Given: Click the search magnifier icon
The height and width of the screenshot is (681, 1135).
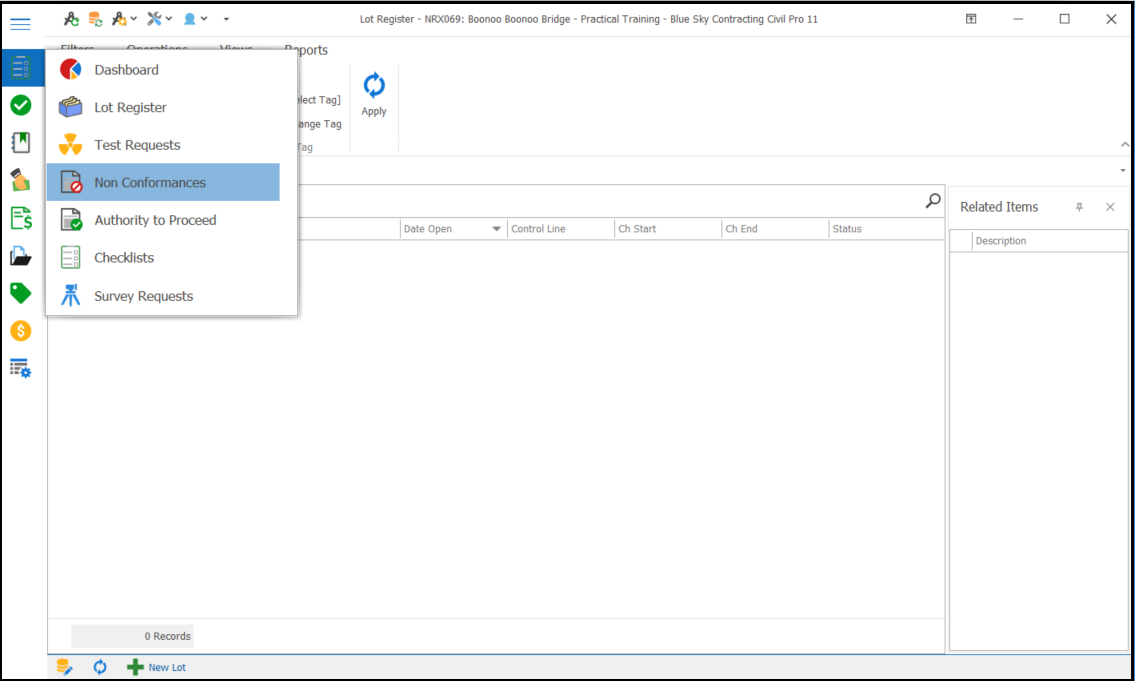Looking at the screenshot, I should pos(932,201).
